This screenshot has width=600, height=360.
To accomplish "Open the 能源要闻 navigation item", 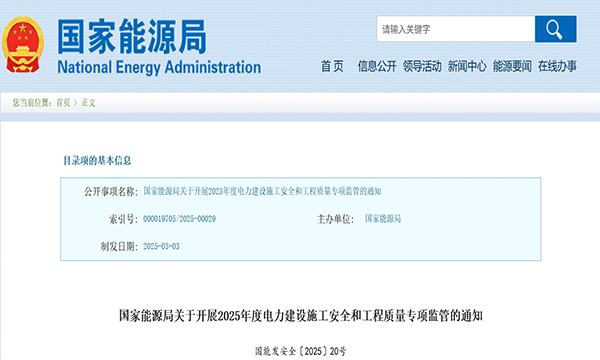I will pyautogui.click(x=512, y=66).
